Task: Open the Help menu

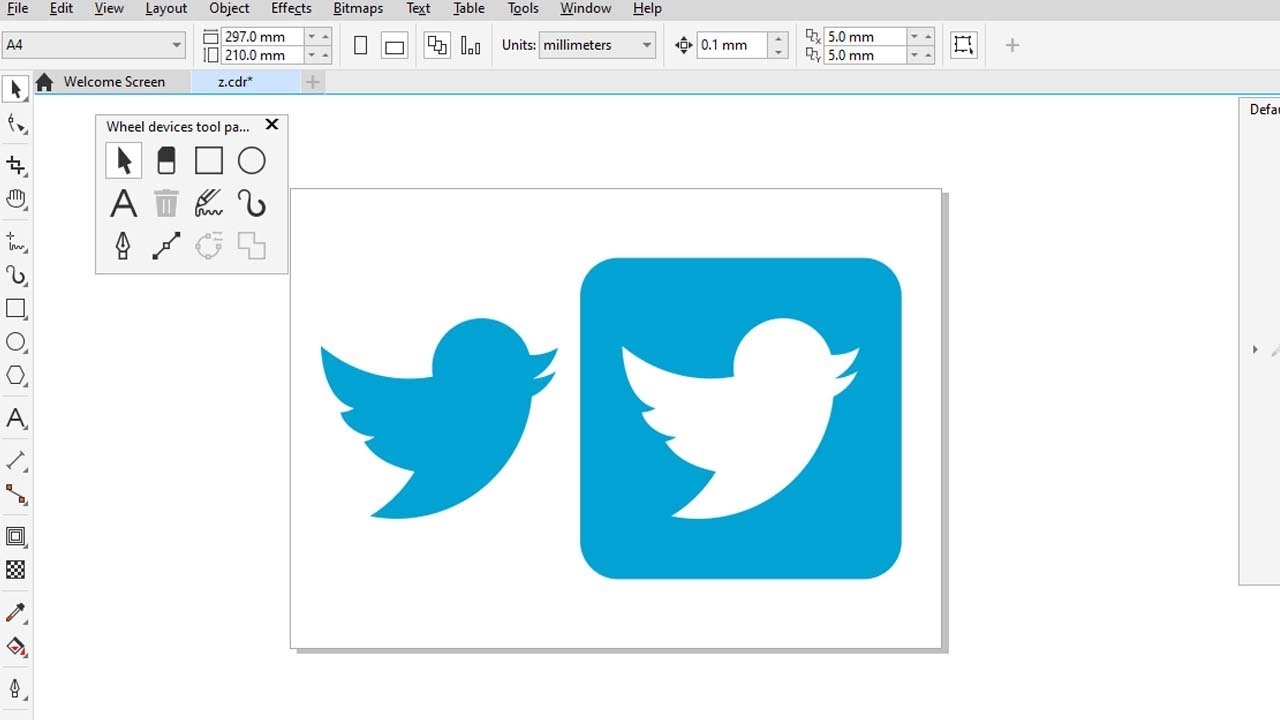Action: point(647,8)
